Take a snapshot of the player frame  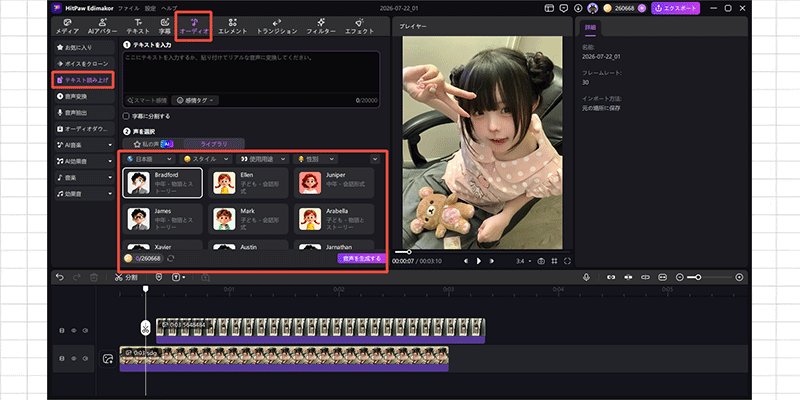click(541, 261)
